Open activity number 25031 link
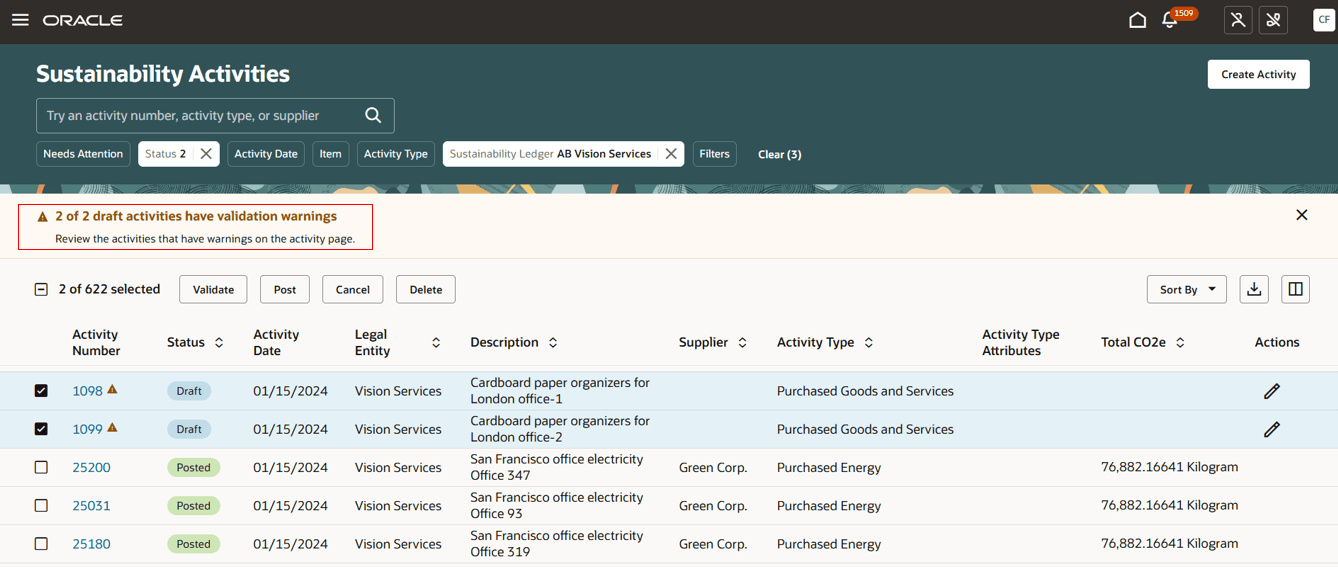The height and width of the screenshot is (567, 1338). tap(91, 506)
